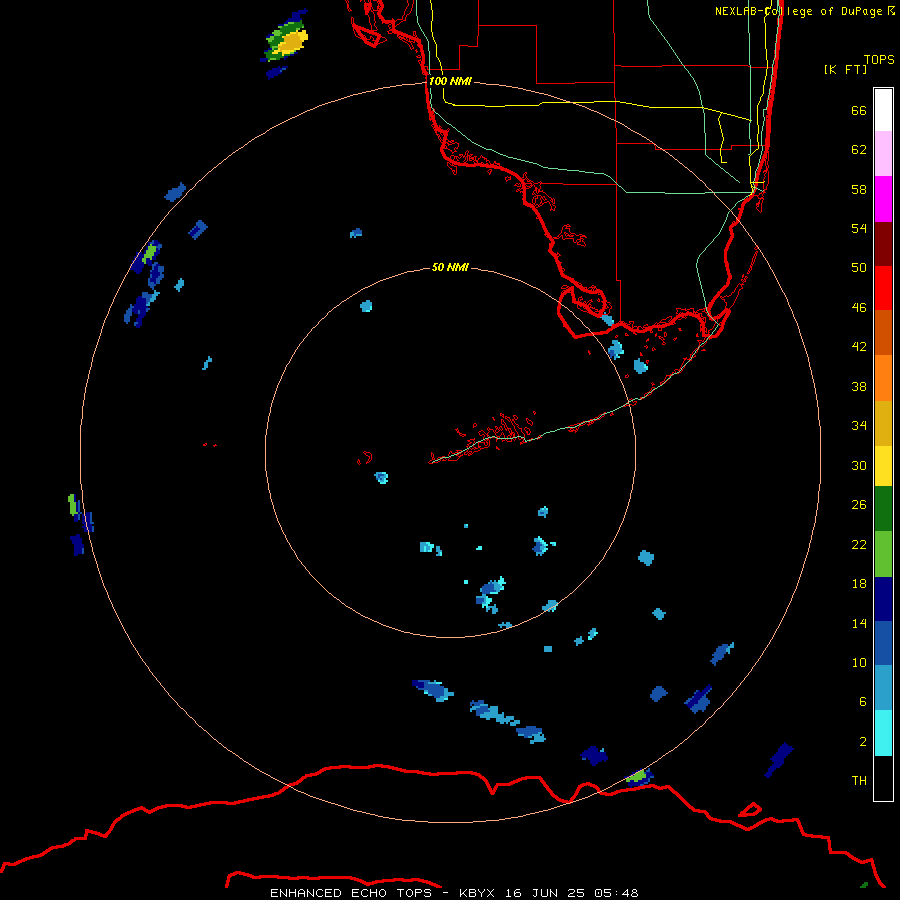Viewport: 900px width, 900px height.
Task: Click the '30' legend value
Action: (859, 465)
